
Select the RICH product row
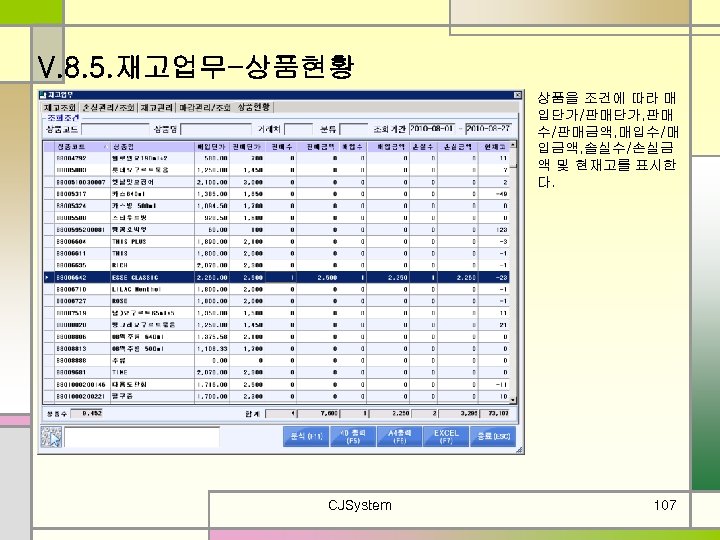pos(276,265)
